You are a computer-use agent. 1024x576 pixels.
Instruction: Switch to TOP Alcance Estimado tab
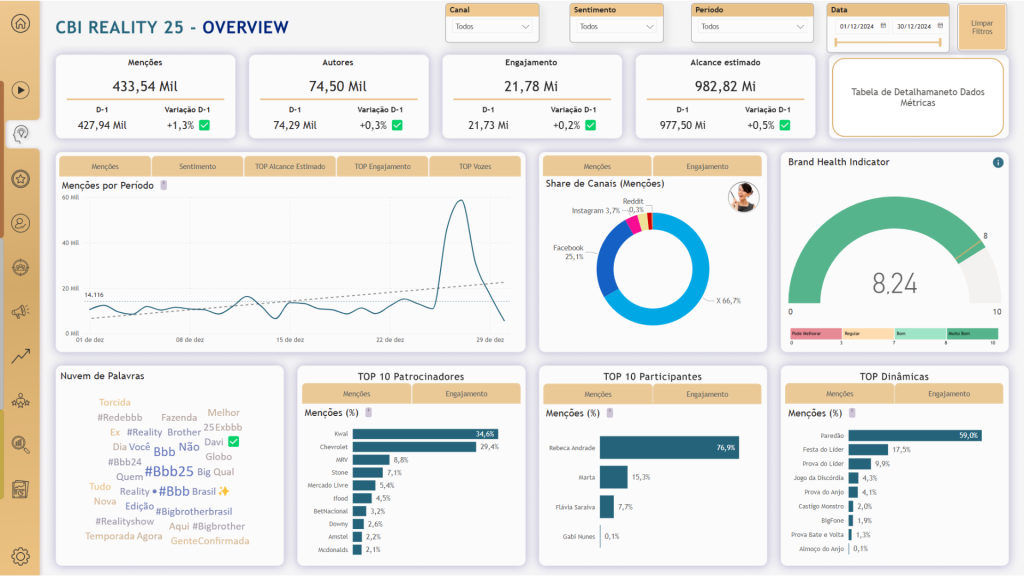tap(290, 167)
